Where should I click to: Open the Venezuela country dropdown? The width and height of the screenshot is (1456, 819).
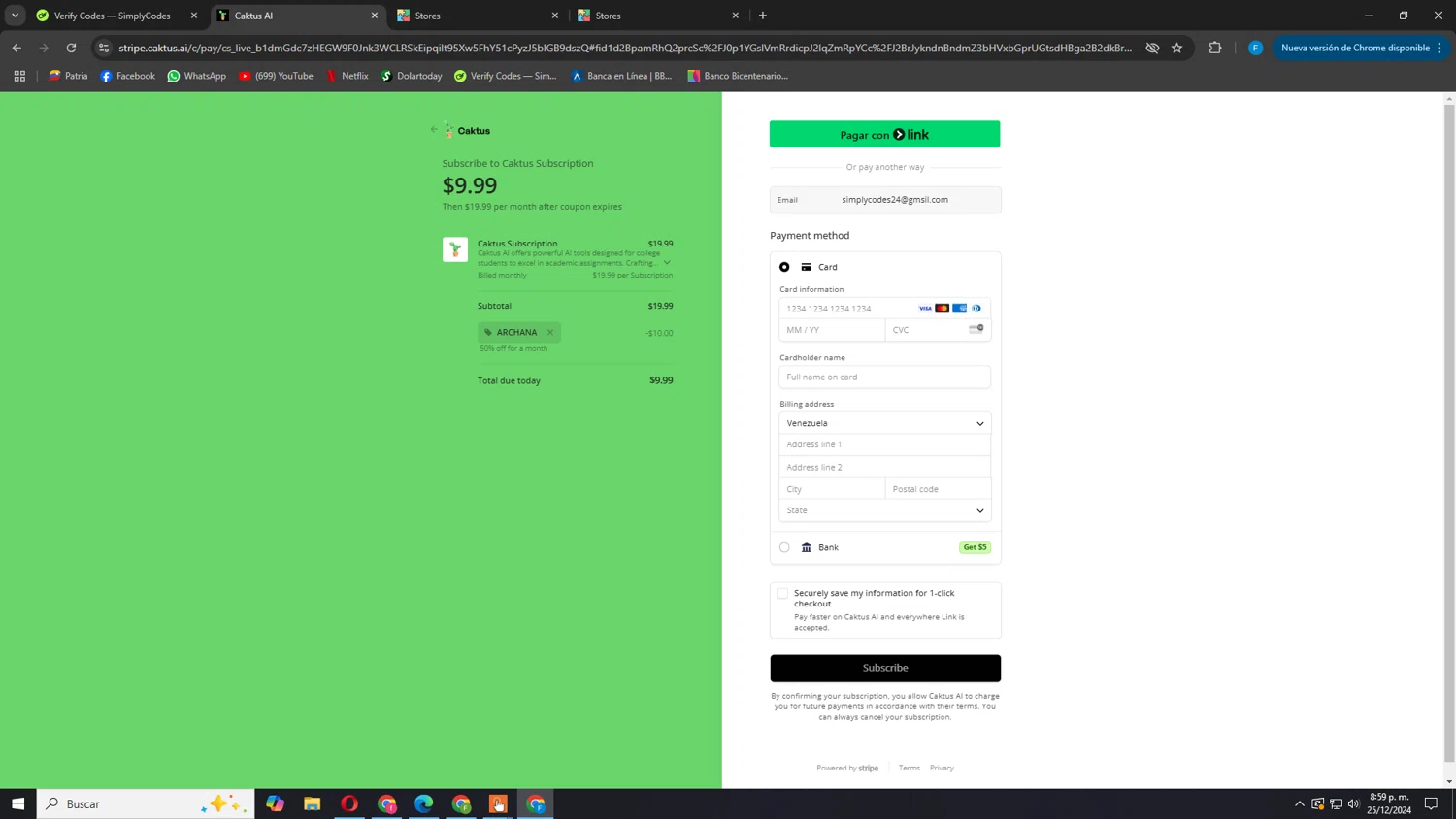tap(884, 423)
